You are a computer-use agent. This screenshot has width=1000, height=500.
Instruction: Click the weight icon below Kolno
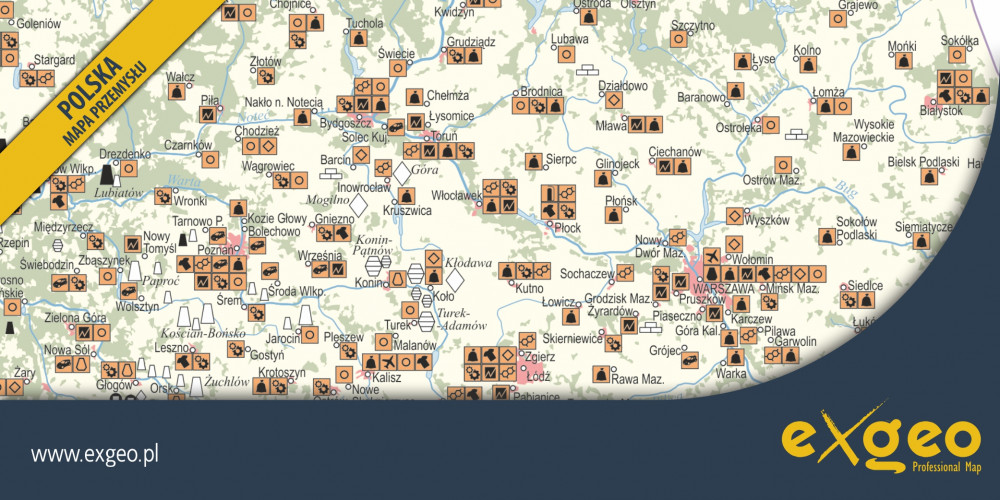(809, 64)
